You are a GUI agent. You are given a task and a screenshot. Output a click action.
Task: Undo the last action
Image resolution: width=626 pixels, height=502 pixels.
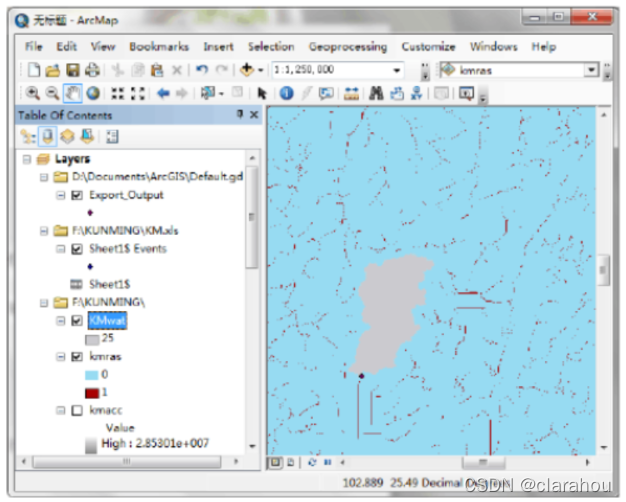202,70
